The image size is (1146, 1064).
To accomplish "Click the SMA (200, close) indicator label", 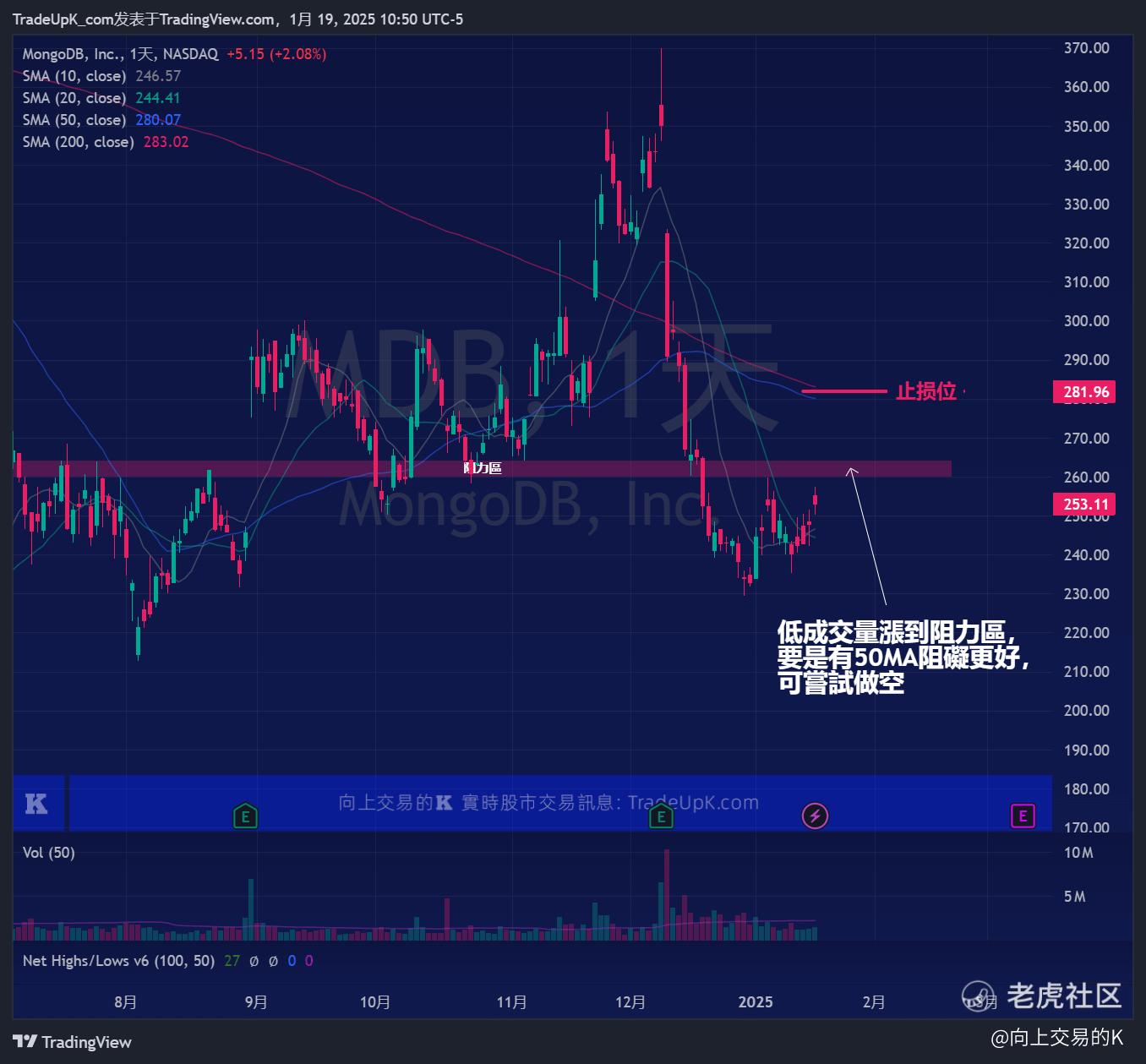I will click(x=79, y=142).
